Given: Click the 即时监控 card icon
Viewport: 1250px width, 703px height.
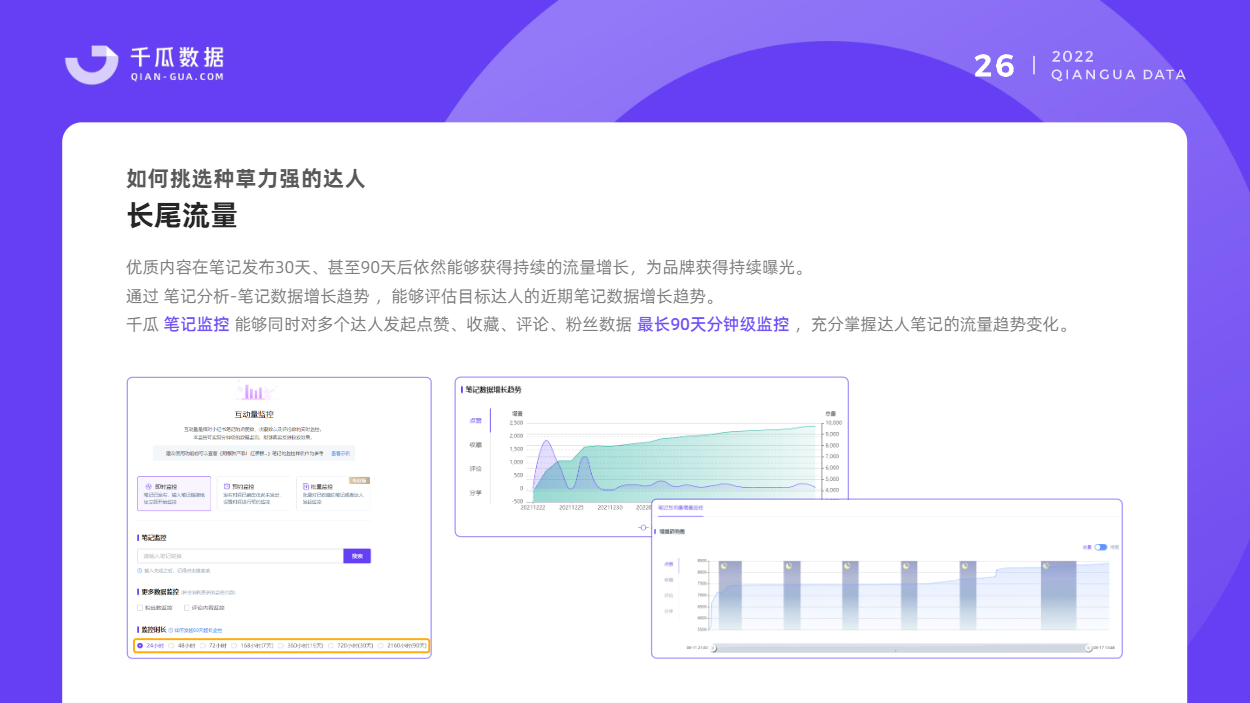Looking at the screenshot, I should (x=148, y=486).
